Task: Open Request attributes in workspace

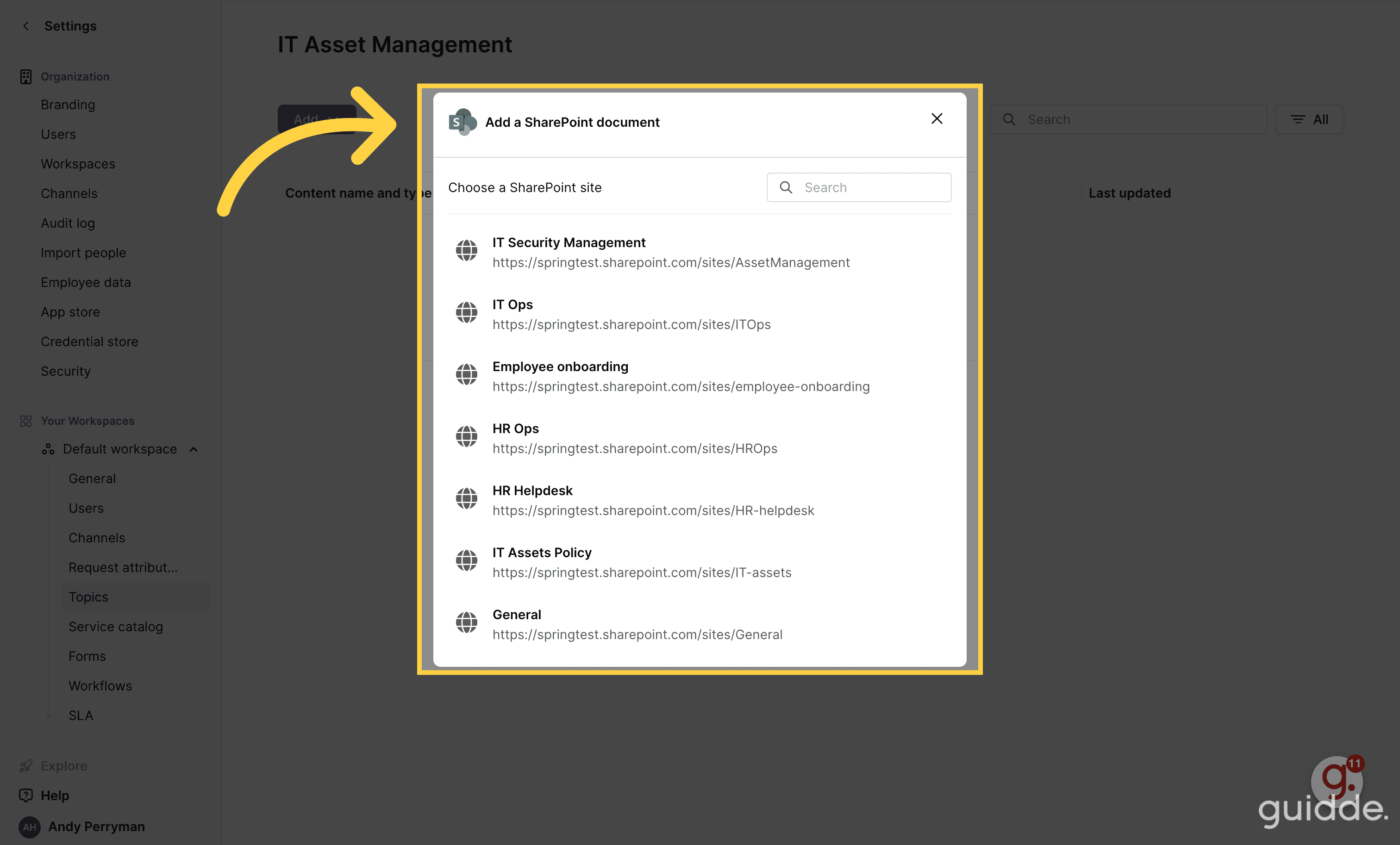Action: tap(123, 567)
